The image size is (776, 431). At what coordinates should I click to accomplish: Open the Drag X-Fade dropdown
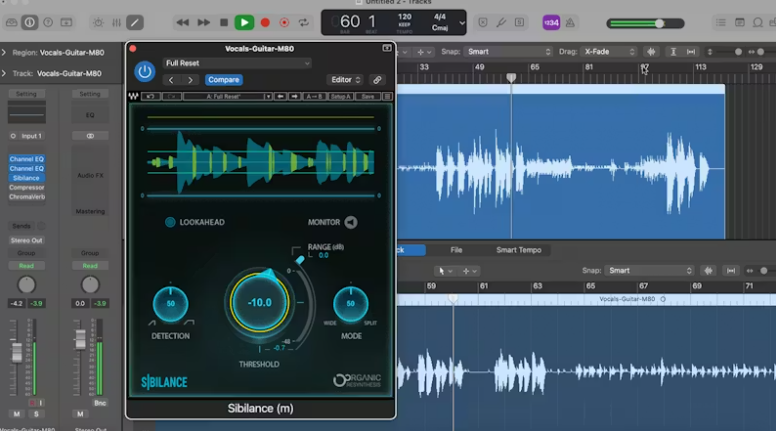(609, 51)
